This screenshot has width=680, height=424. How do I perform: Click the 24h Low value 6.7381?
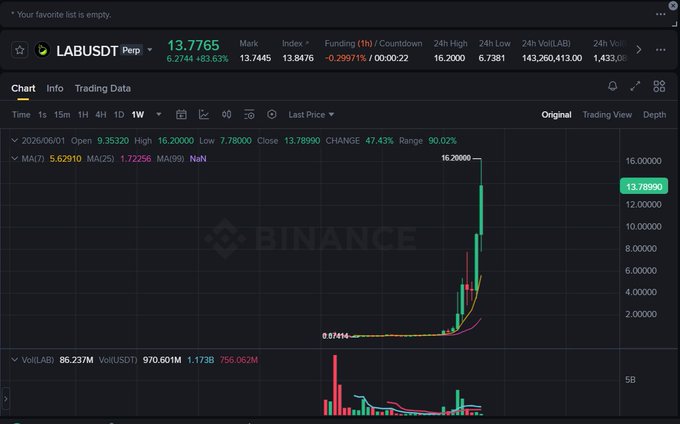point(492,58)
